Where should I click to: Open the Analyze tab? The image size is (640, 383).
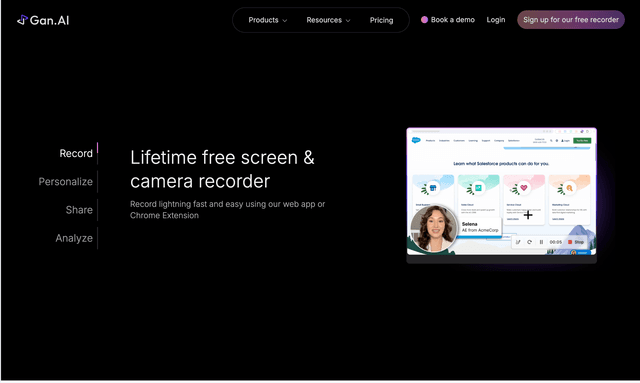click(74, 238)
